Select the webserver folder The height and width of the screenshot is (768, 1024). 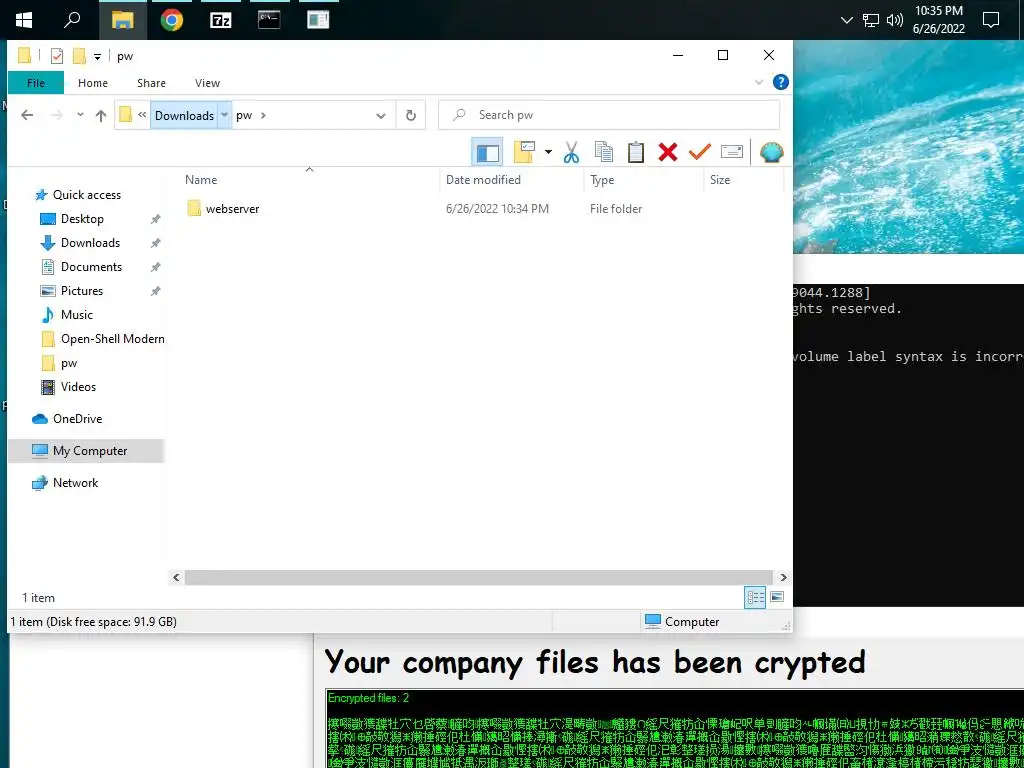click(223, 209)
